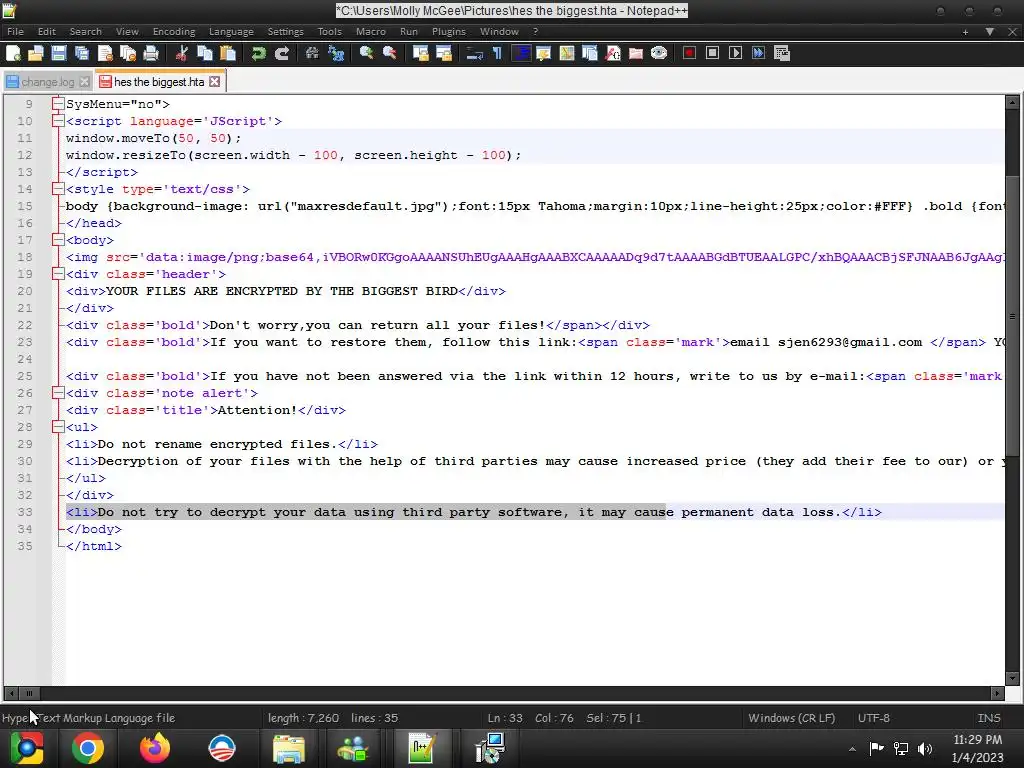Close the change.log tab

84,82
